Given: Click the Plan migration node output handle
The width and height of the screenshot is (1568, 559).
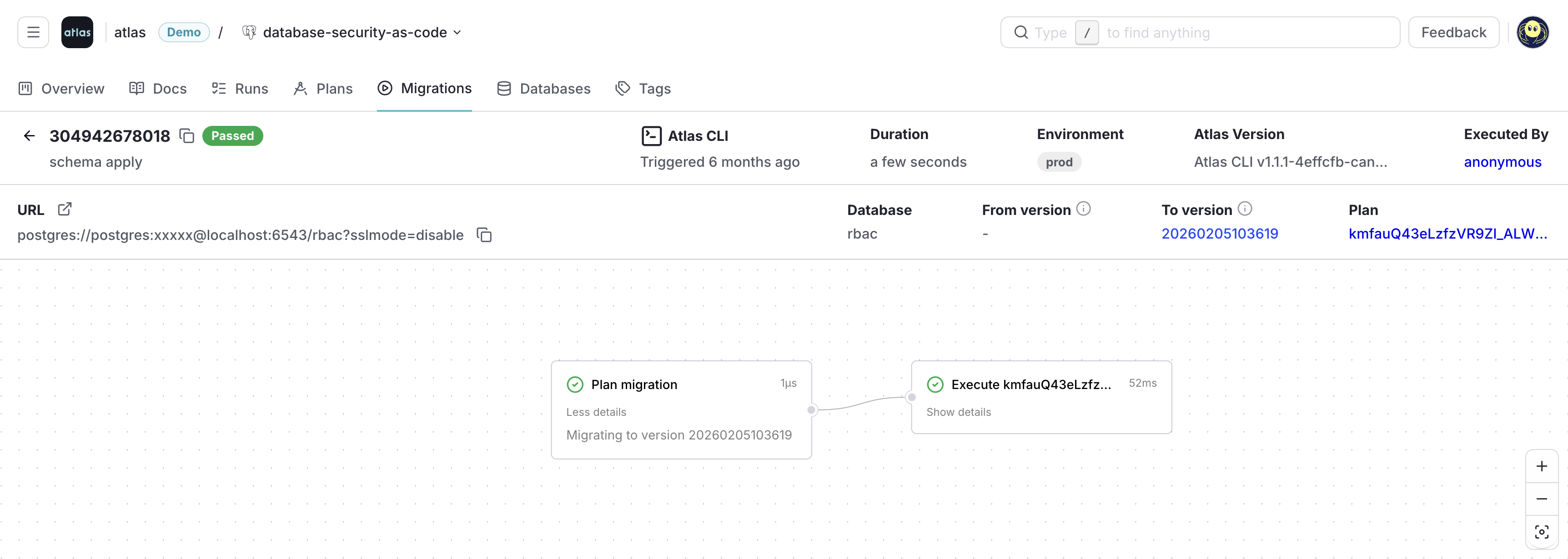Looking at the screenshot, I should point(811,410).
